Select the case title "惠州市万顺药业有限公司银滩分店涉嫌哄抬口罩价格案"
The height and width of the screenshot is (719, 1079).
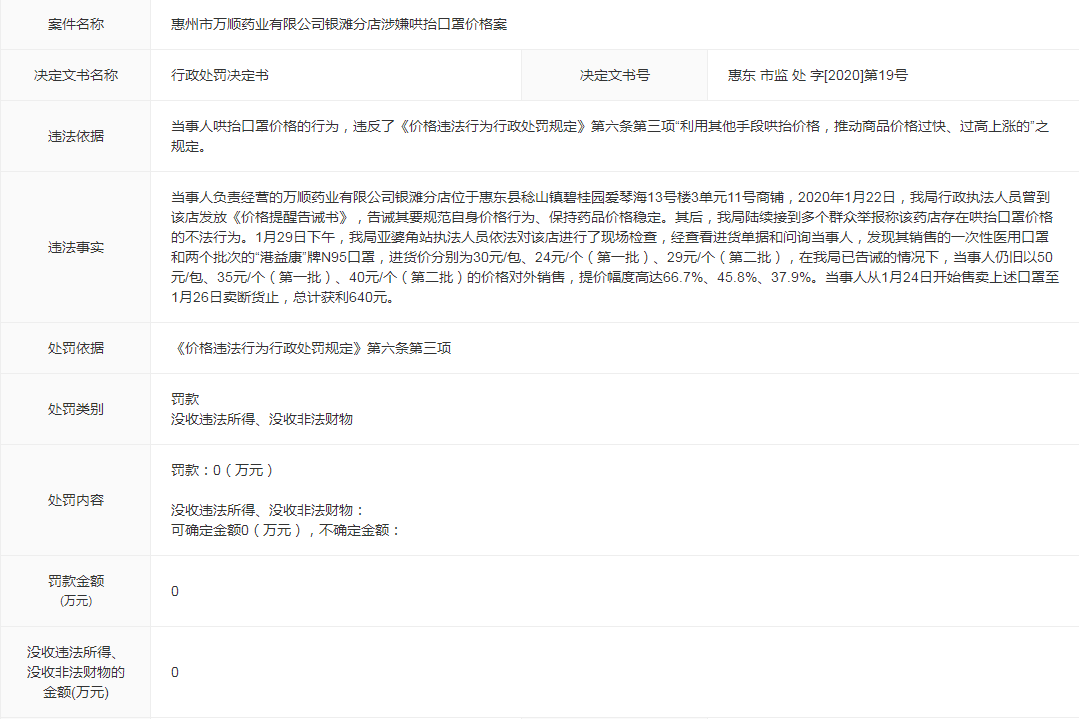tap(339, 24)
